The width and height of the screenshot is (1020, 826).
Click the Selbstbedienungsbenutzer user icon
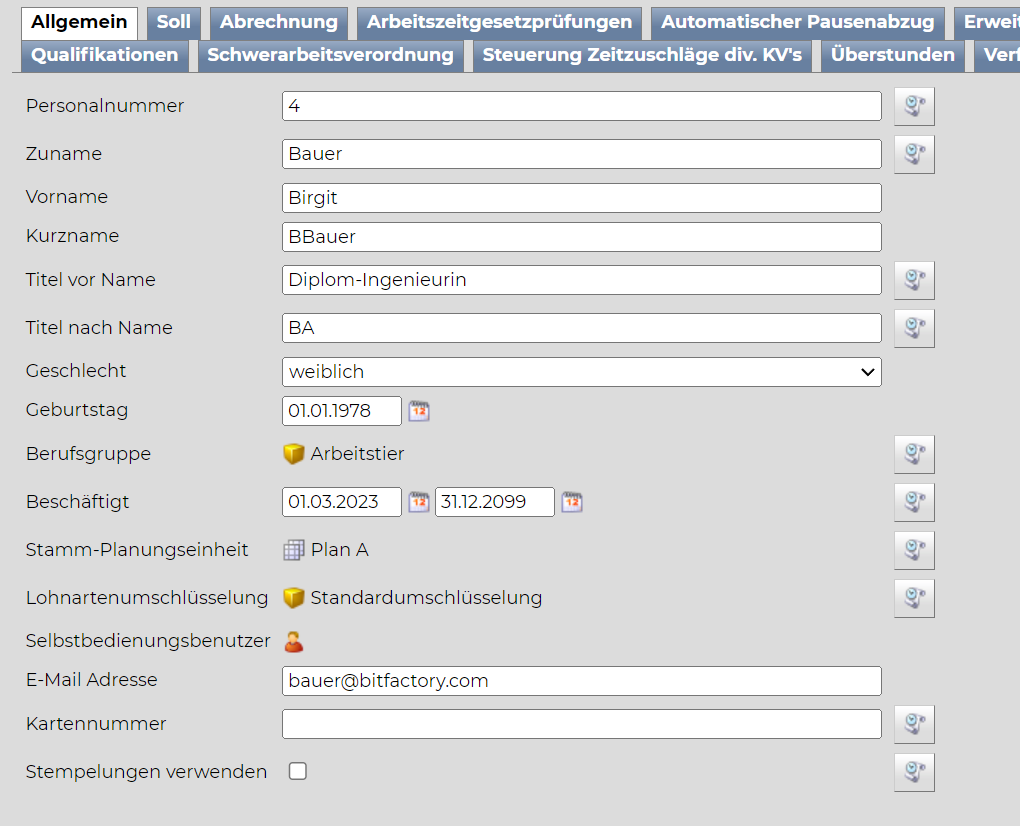point(293,642)
